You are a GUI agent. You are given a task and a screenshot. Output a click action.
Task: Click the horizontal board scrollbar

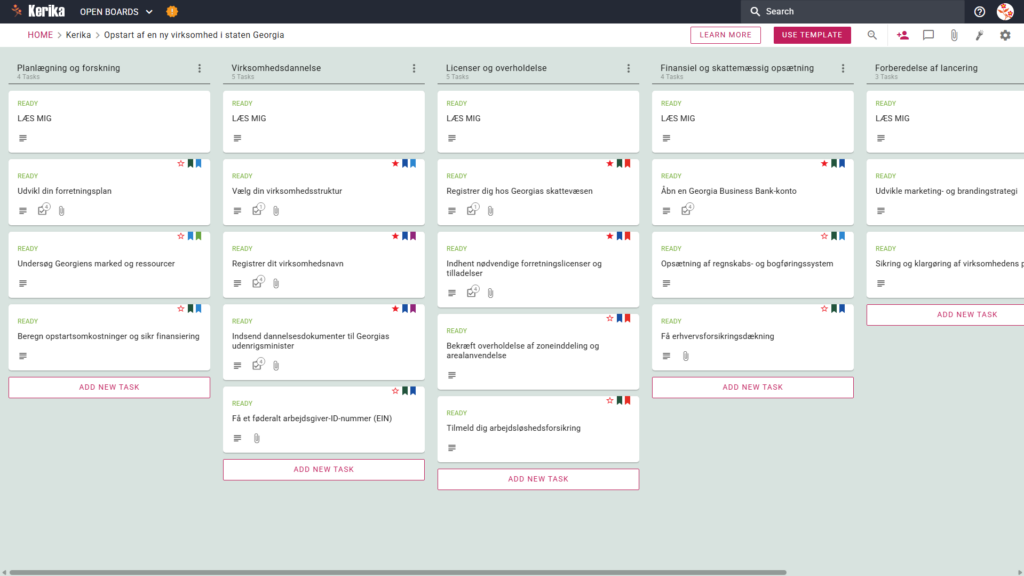tap(398, 572)
